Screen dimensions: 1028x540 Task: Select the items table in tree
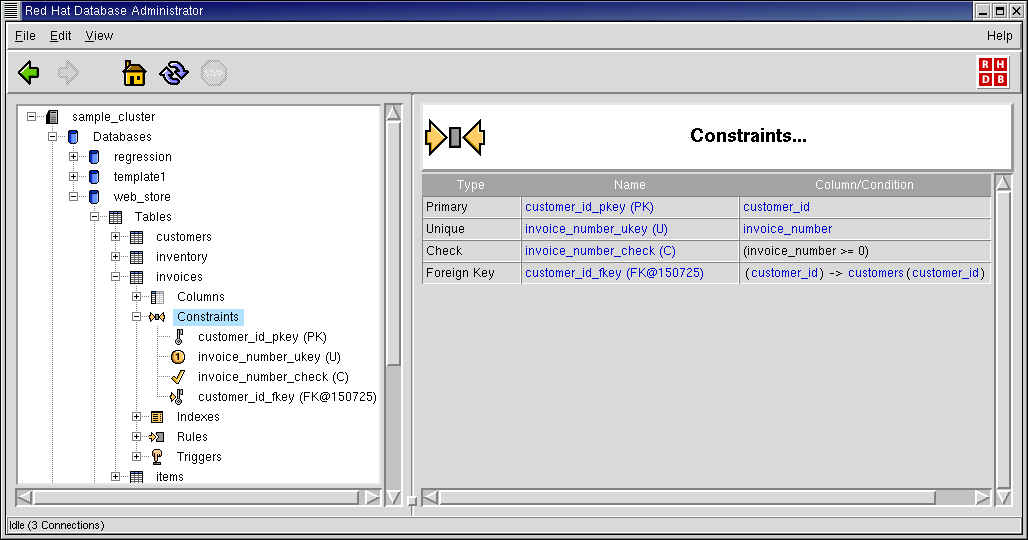pos(170,477)
